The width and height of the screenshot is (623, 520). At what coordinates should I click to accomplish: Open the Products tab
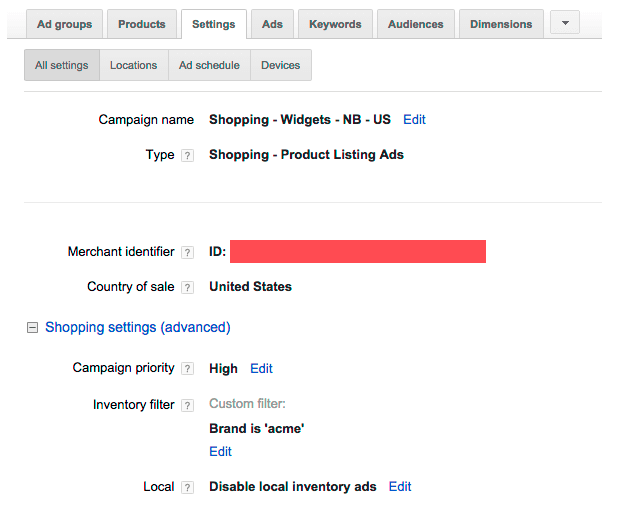pos(142,24)
